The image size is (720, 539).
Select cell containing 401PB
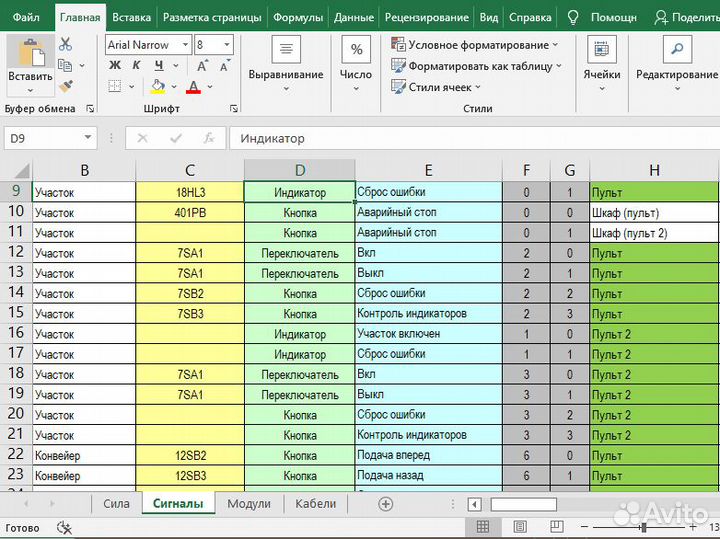[x=190, y=213]
